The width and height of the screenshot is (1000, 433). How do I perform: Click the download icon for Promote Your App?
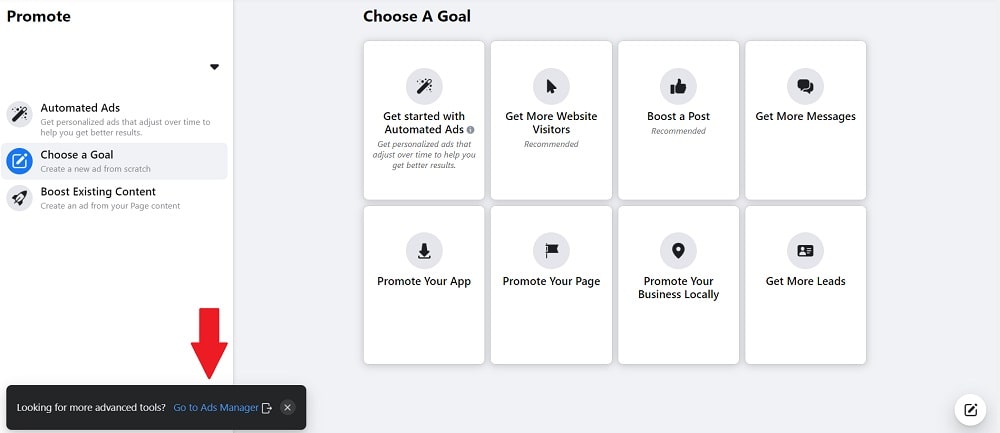tap(424, 251)
